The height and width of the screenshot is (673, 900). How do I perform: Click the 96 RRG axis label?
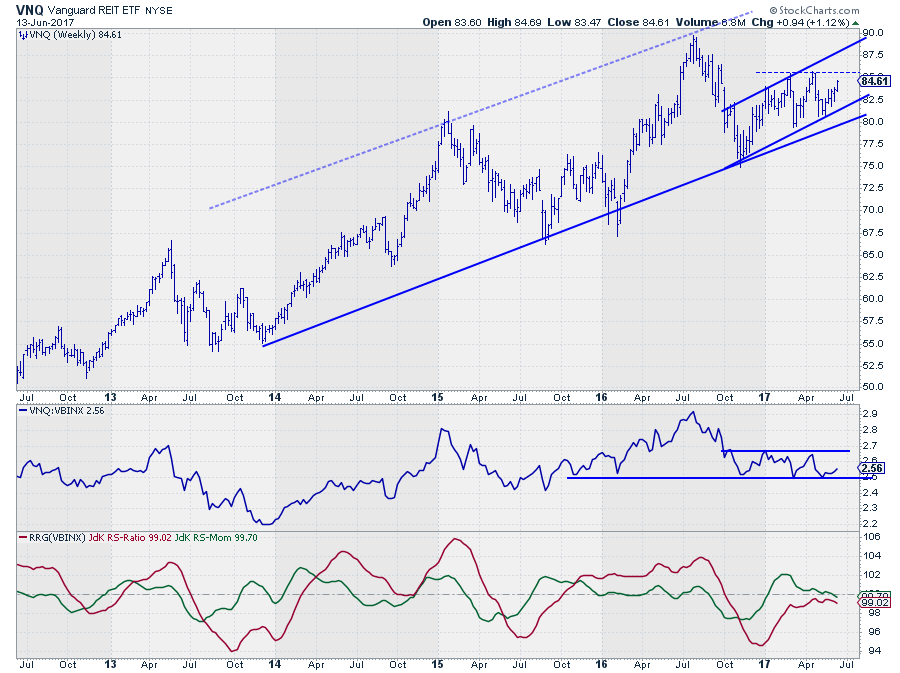pyautogui.click(x=873, y=632)
